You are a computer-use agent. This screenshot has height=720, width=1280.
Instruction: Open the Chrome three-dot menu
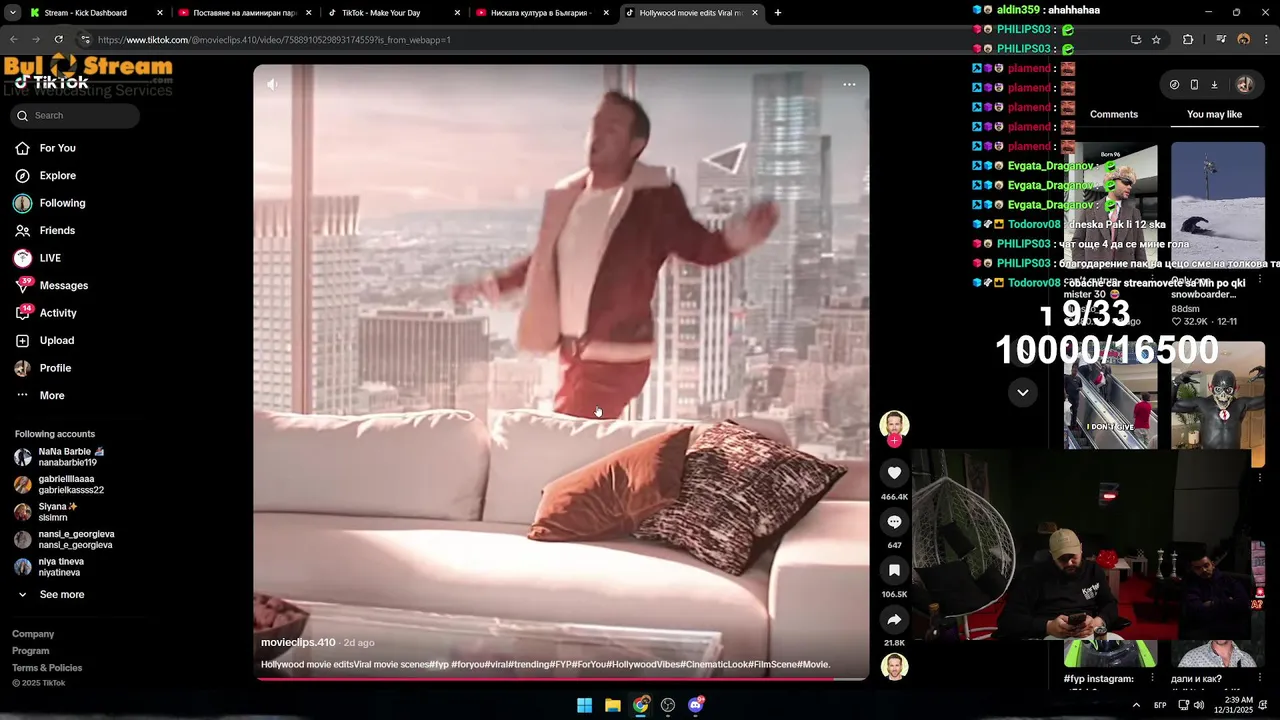[1266, 40]
